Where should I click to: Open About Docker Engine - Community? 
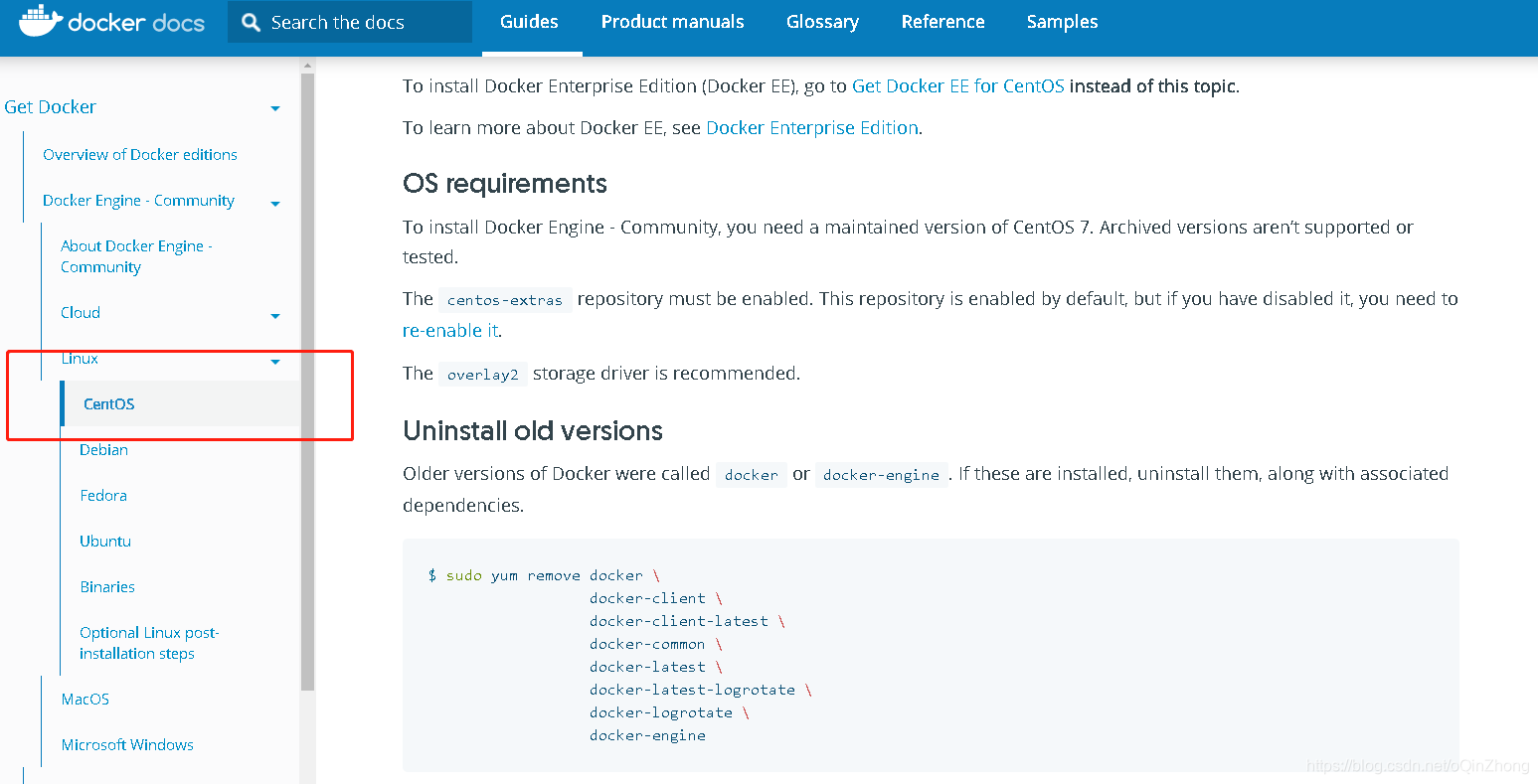(136, 256)
